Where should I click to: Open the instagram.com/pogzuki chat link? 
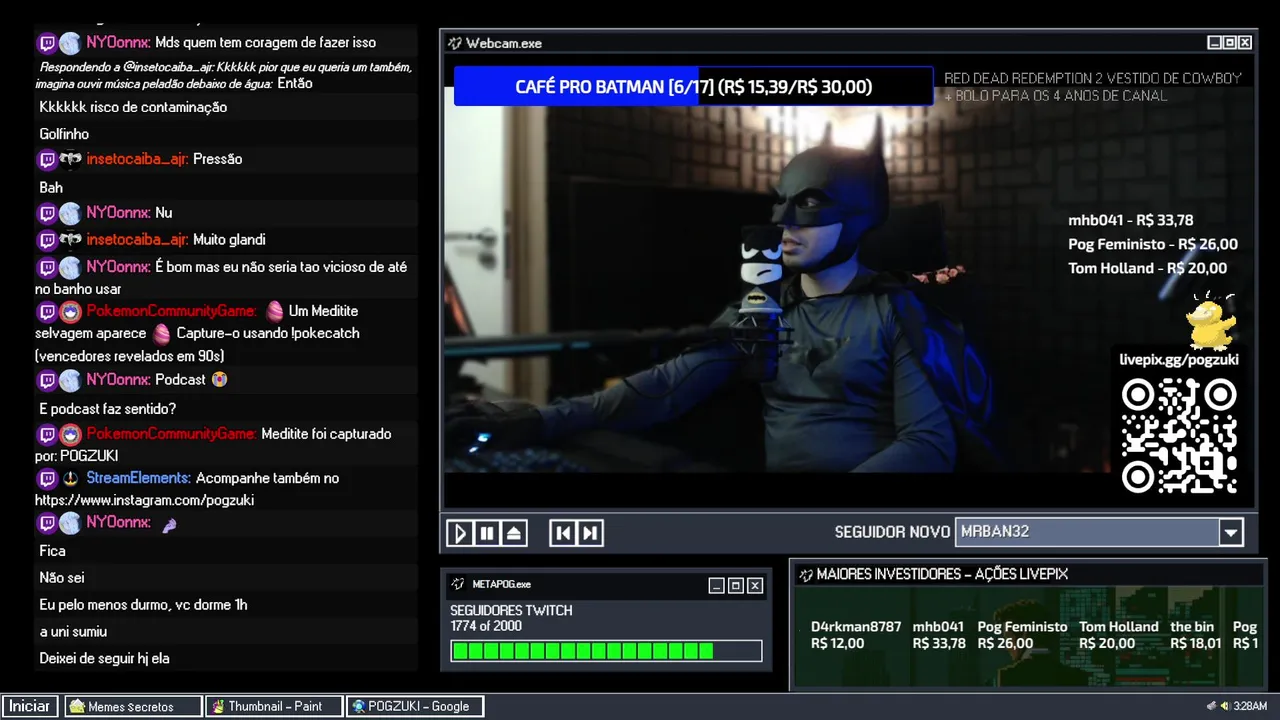click(x=145, y=500)
